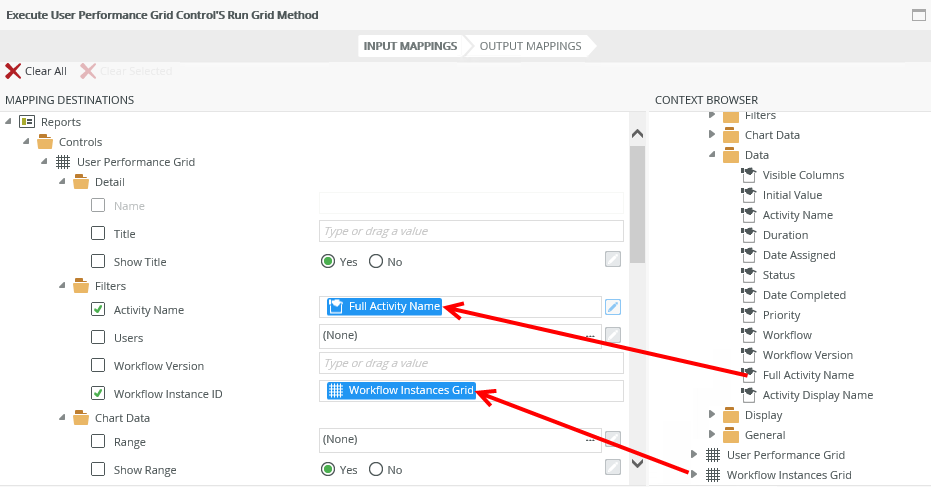
Task: Collapse the Filters folder in mapping destinations
Action: pos(63,286)
